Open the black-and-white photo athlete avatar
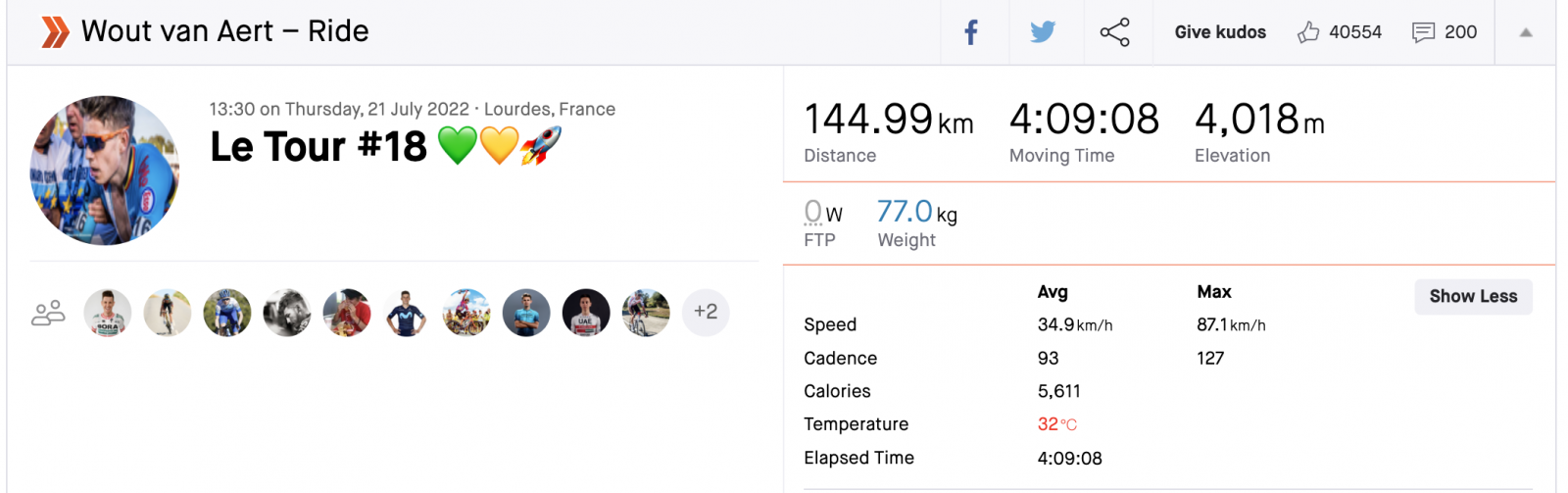 (x=287, y=313)
